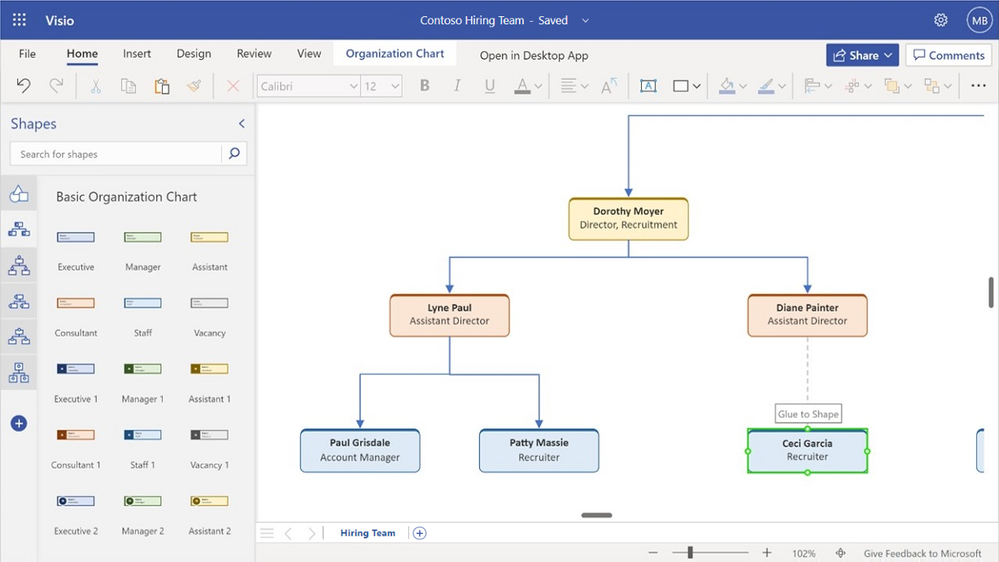999x562 pixels.
Task: Apply font color A icon
Action: click(x=522, y=86)
